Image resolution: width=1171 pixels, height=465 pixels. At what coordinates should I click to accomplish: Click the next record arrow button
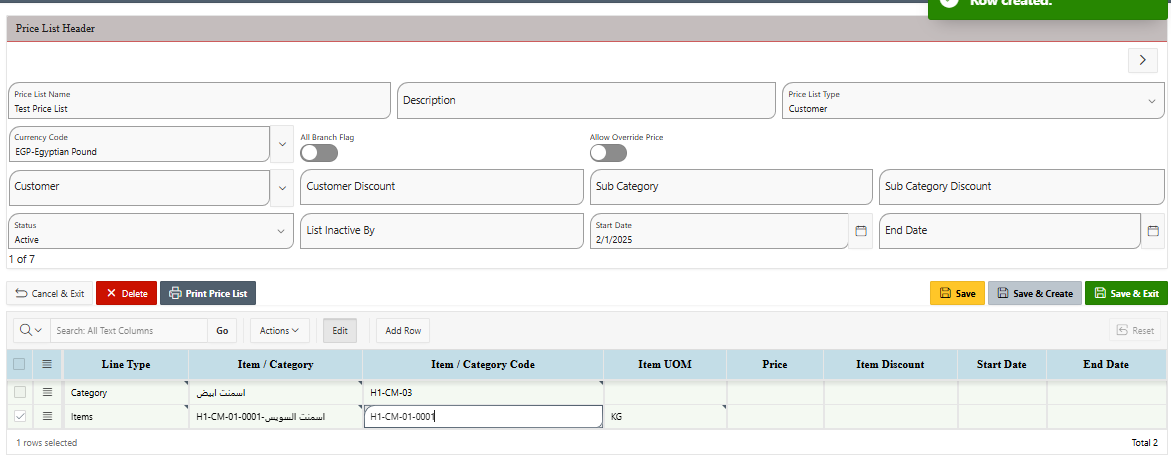[x=1143, y=60]
